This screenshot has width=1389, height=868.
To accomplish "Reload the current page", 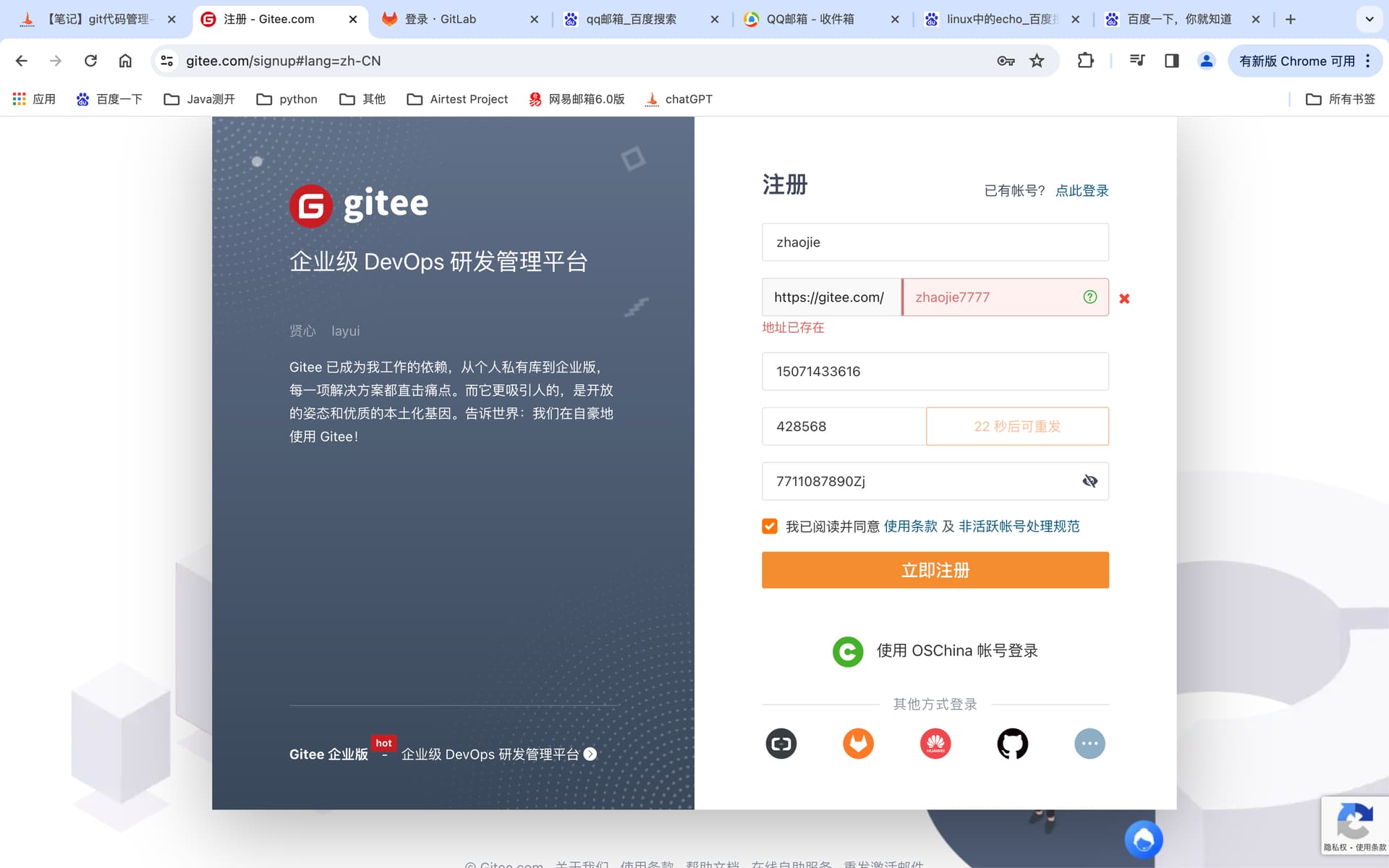I will [x=90, y=61].
